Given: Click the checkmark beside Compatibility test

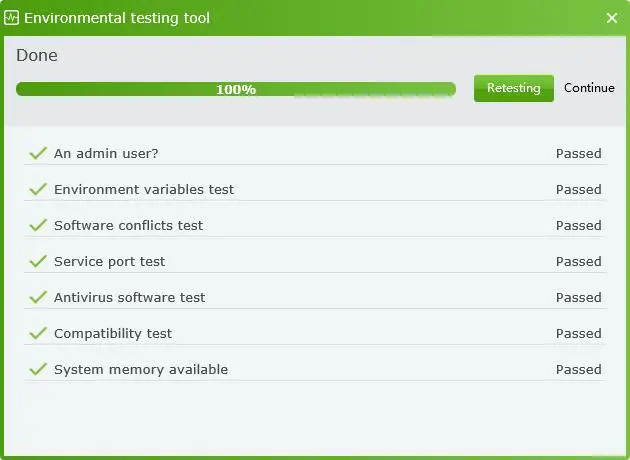Looking at the screenshot, I should [39, 333].
